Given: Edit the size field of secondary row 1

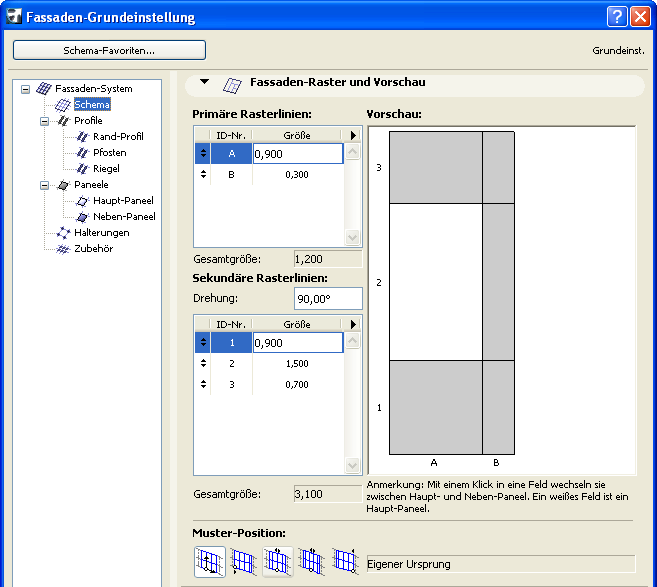Looking at the screenshot, I should 298,343.
